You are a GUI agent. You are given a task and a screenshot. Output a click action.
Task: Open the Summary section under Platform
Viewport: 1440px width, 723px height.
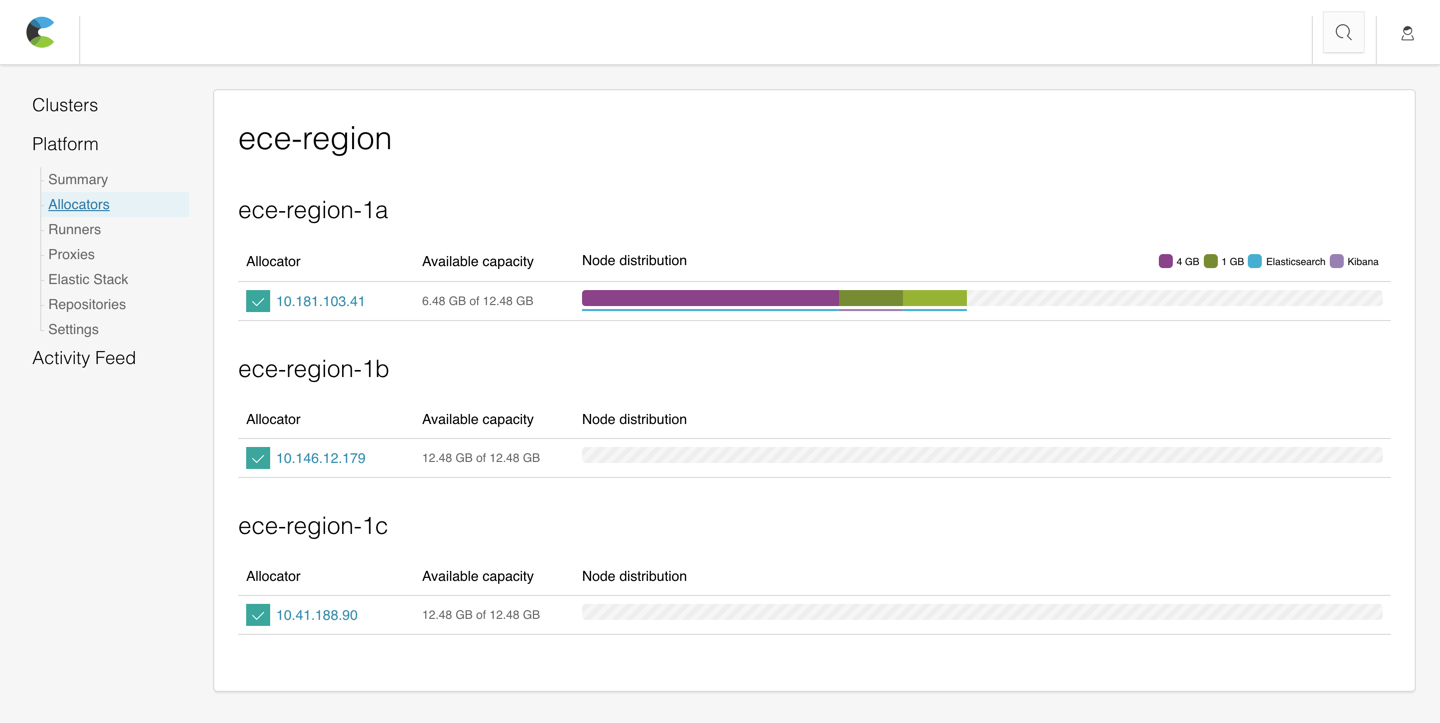point(78,179)
